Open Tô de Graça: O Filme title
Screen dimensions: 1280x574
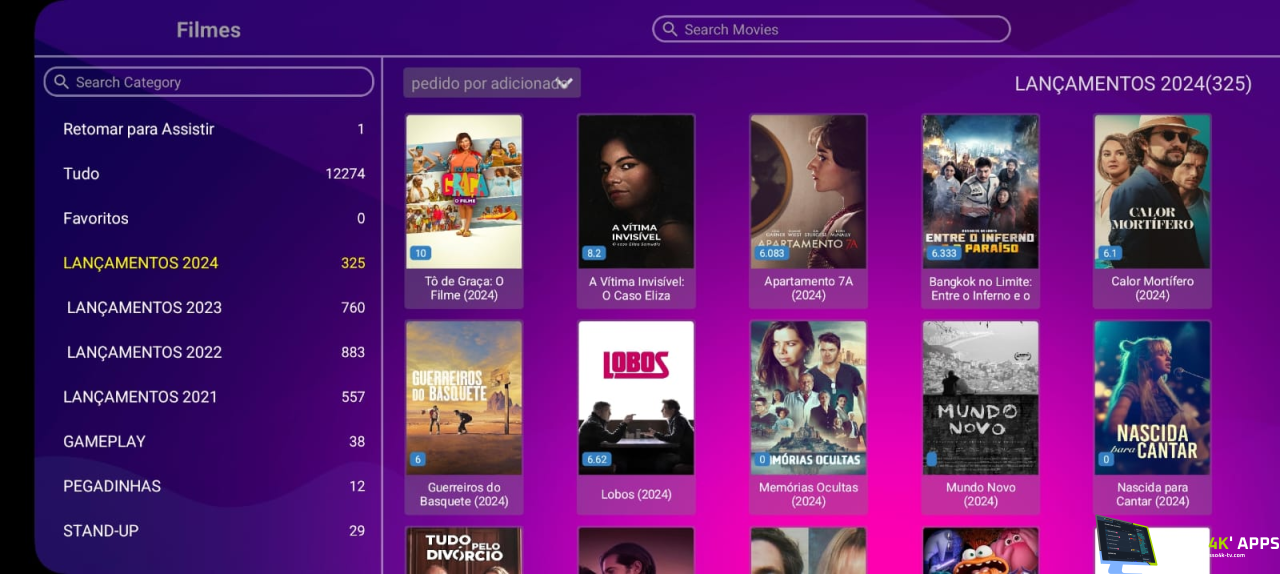(x=464, y=288)
